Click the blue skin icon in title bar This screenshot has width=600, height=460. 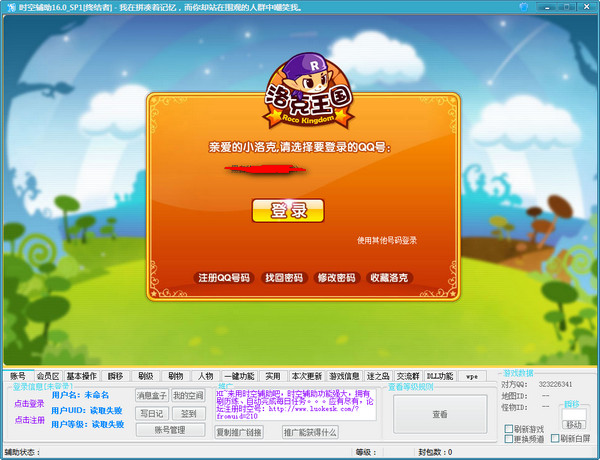click(x=523, y=7)
